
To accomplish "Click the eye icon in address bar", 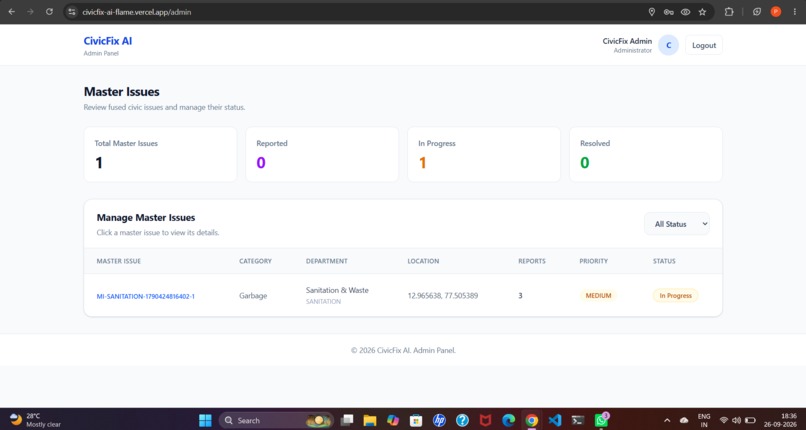I will (685, 12).
